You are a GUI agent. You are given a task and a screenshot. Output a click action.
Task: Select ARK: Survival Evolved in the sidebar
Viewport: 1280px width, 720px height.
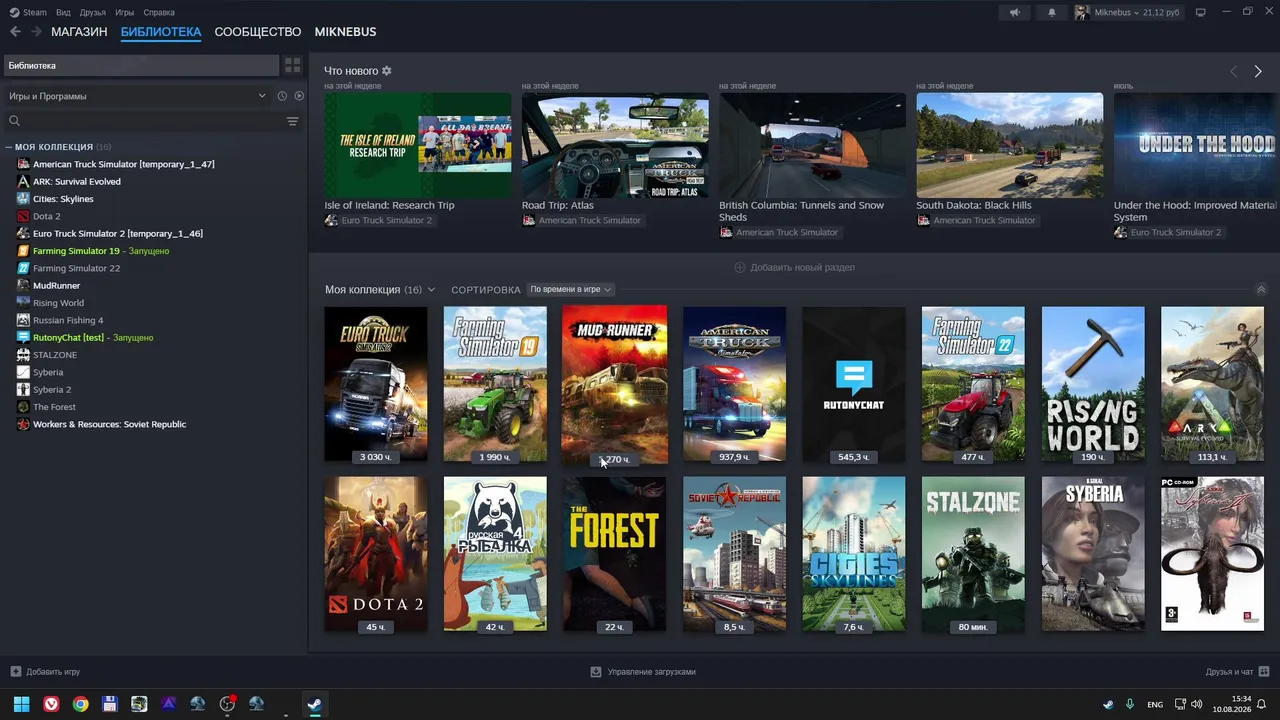tap(77, 181)
